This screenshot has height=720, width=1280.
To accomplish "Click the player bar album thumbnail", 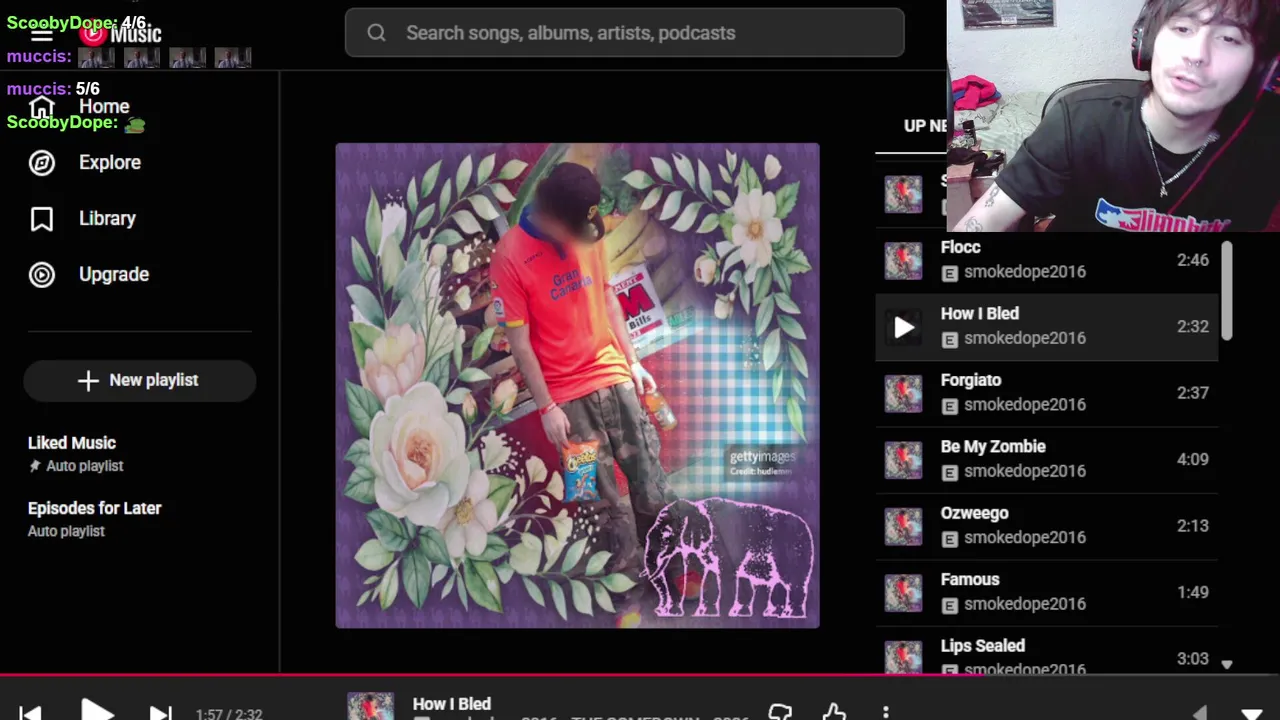I will coord(370,706).
